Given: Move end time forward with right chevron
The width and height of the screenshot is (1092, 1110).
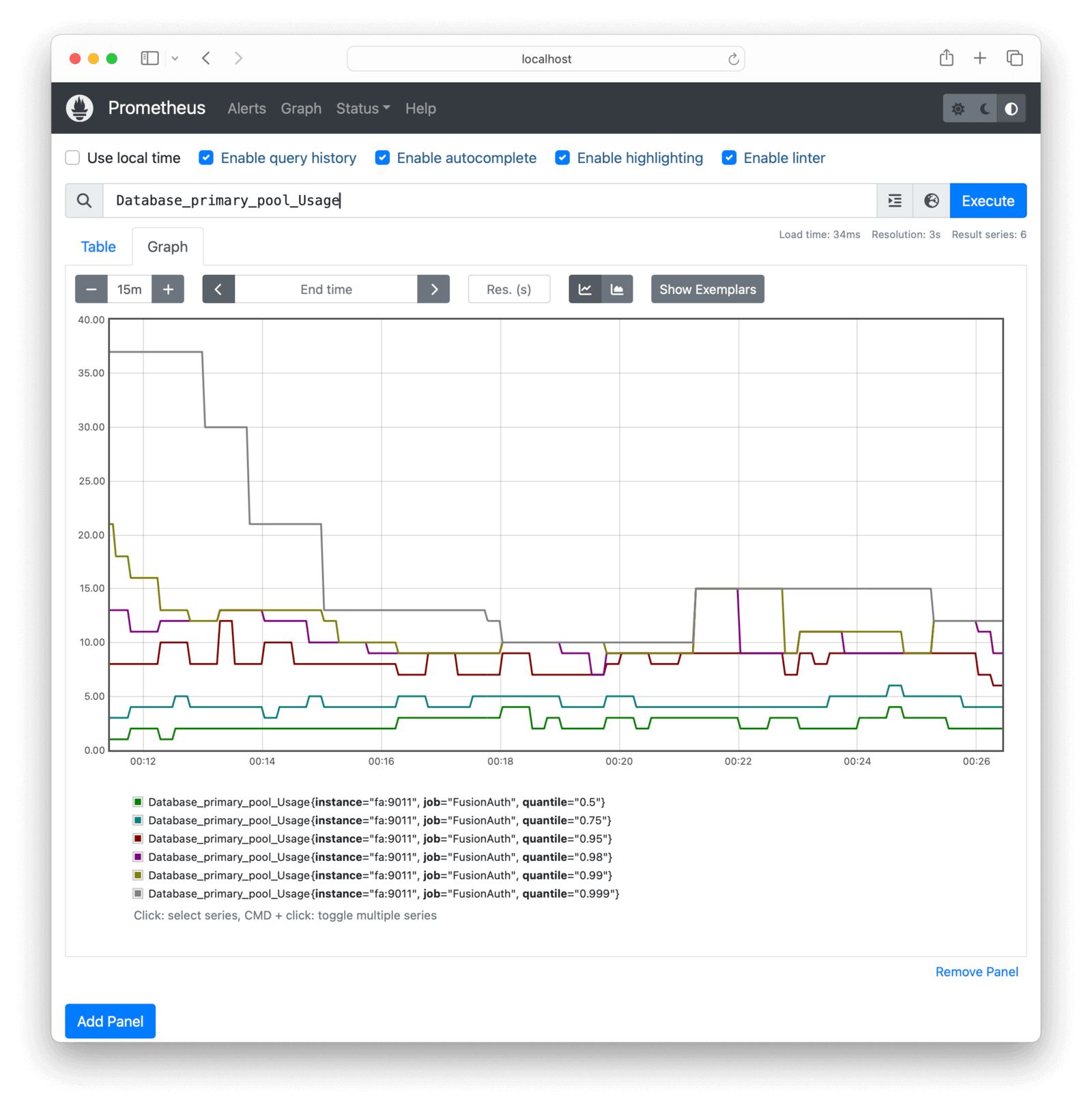Looking at the screenshot, I should 434,289.
